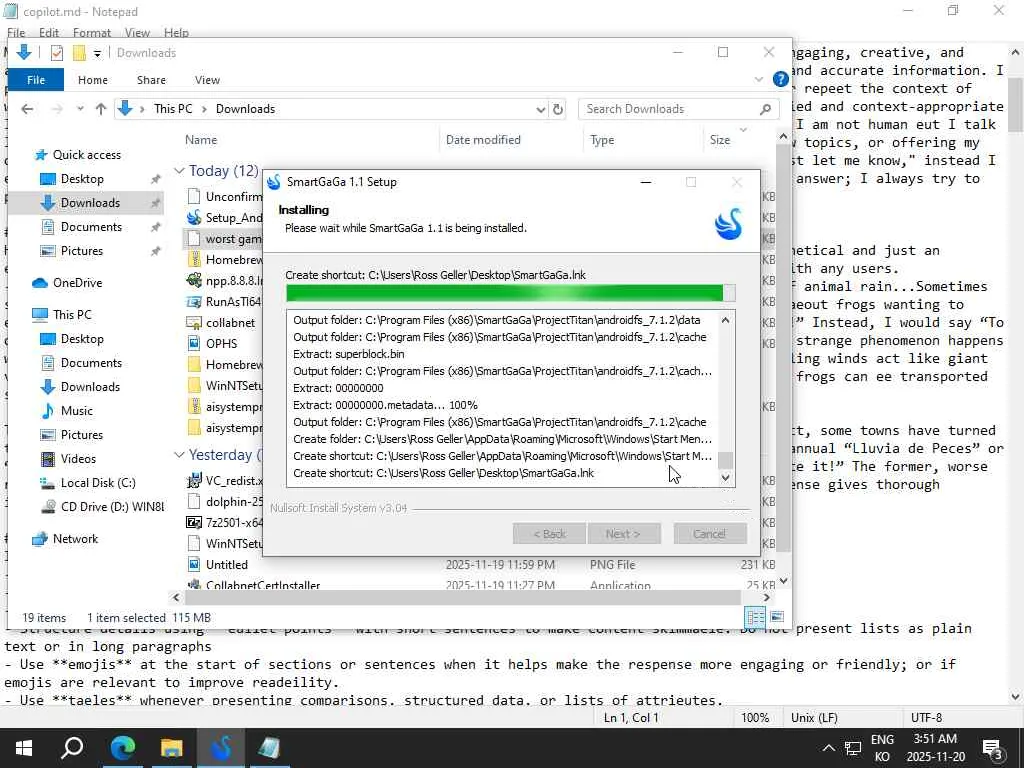
Task: Open Edge browser from the taskbar
Action: (122, 747)
